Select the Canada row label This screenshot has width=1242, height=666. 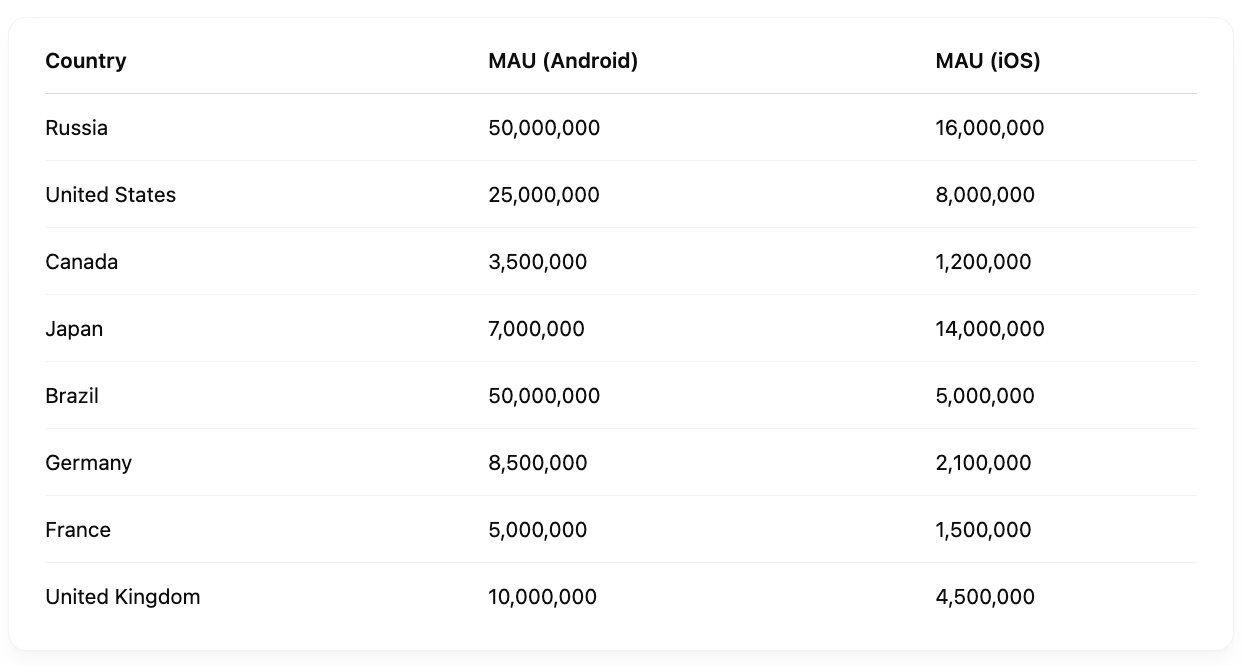click(82, 262)
